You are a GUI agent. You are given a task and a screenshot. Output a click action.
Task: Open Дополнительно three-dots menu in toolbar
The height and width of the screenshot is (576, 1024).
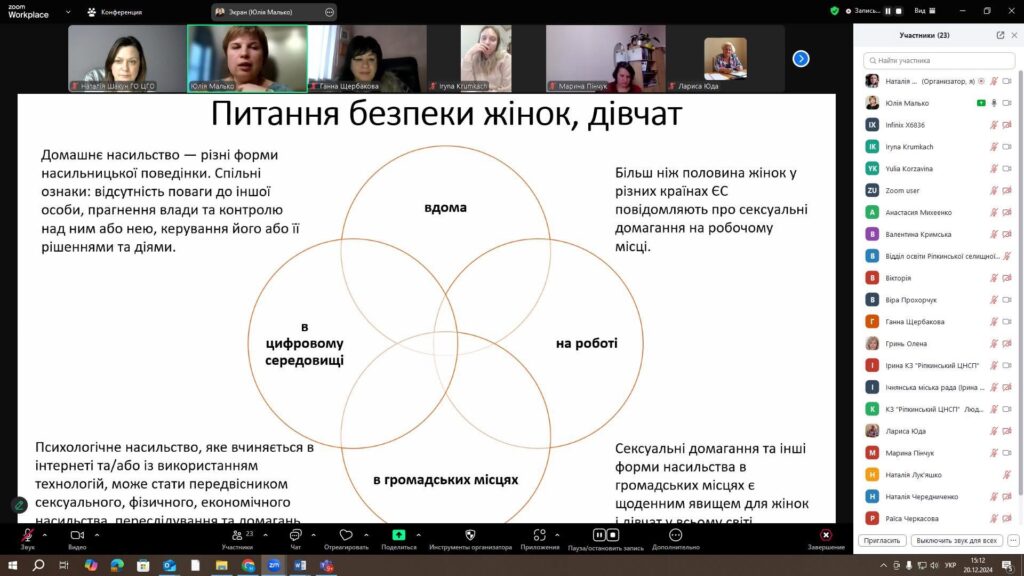point(676,536)
